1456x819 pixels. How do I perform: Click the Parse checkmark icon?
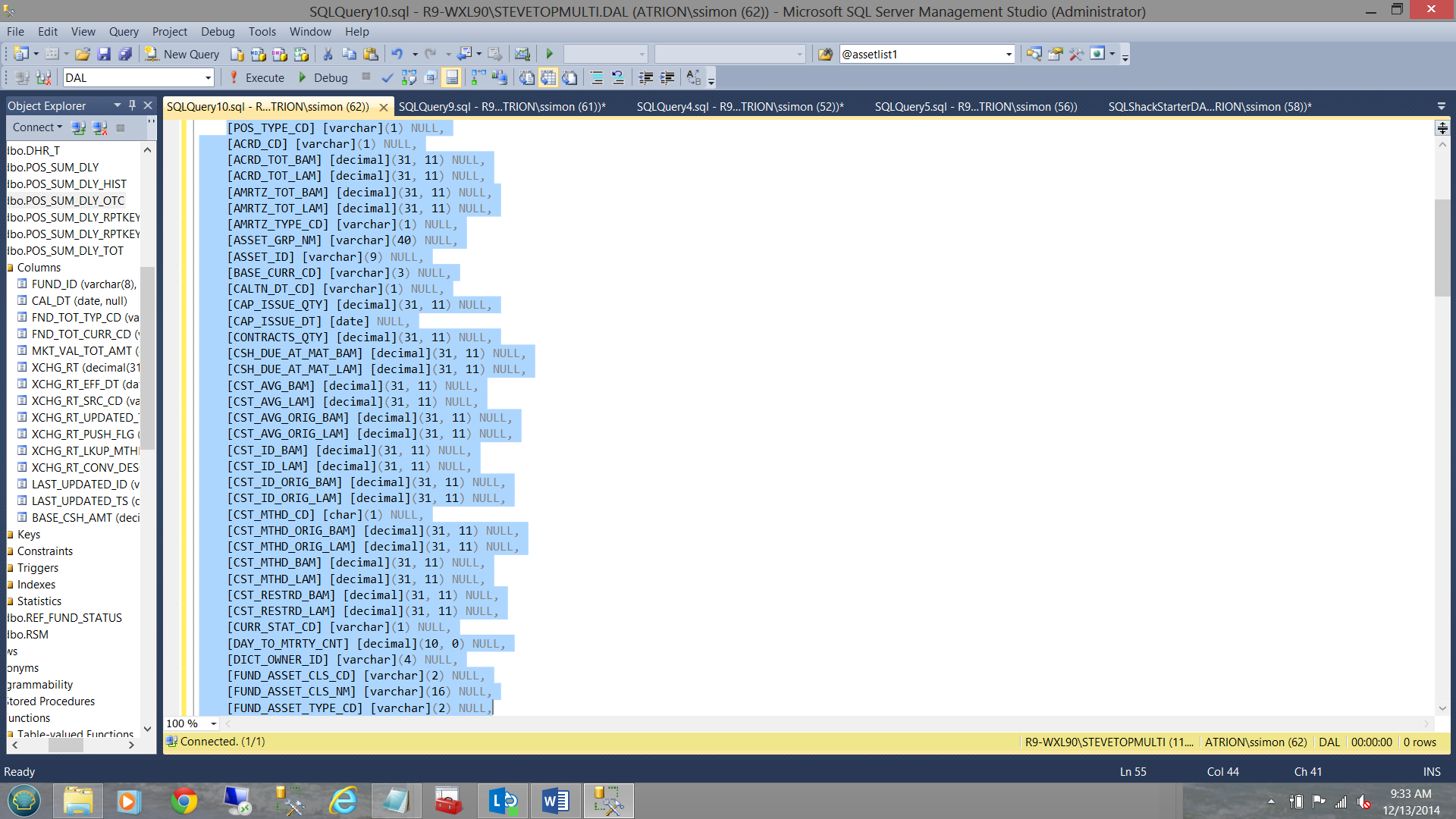[x=388, y=77]
